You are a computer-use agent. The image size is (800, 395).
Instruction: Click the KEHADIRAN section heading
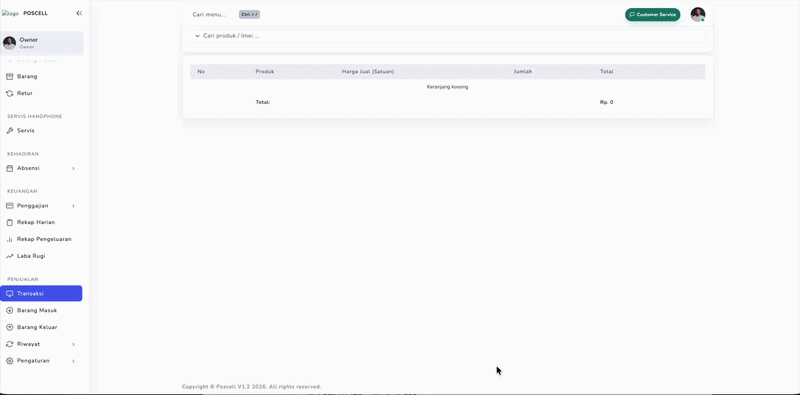coord(23,154)
